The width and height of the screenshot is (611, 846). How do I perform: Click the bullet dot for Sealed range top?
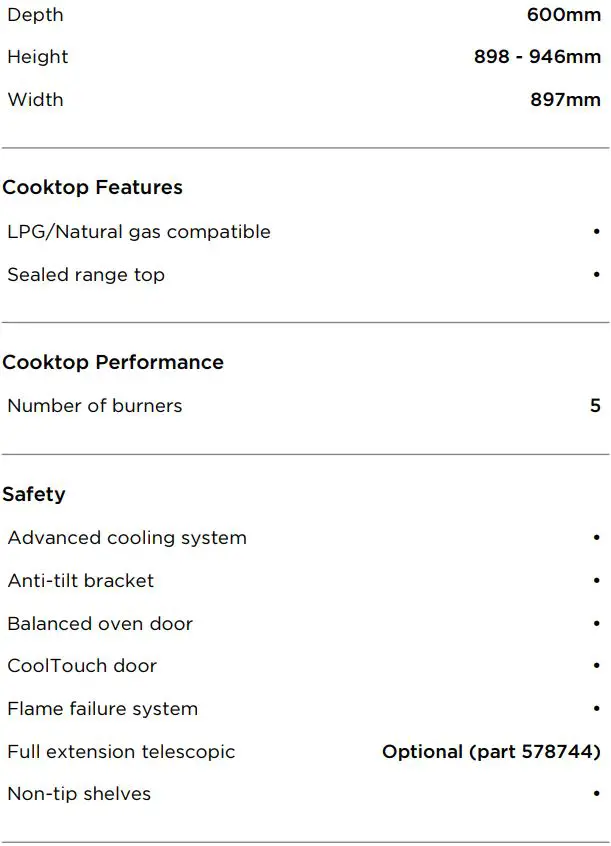coord(596,275)
